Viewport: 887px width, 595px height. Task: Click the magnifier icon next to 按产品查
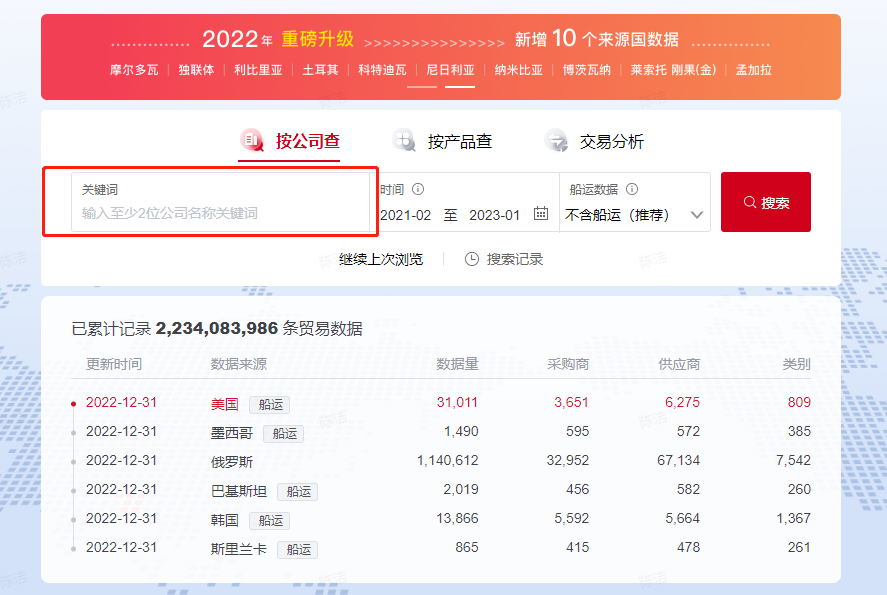pos(404,141)
